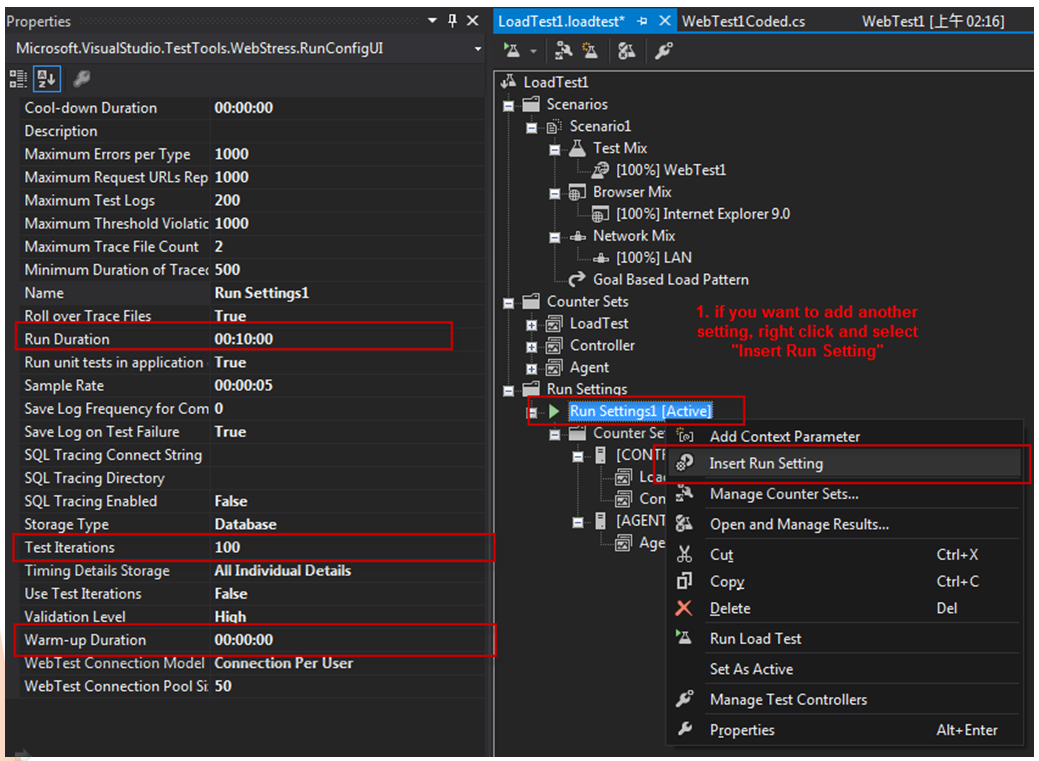The width and height of the screenshot is (1039, 761).
Task: Click the Categorized view icon in Properties
Action: coord(19,78)
